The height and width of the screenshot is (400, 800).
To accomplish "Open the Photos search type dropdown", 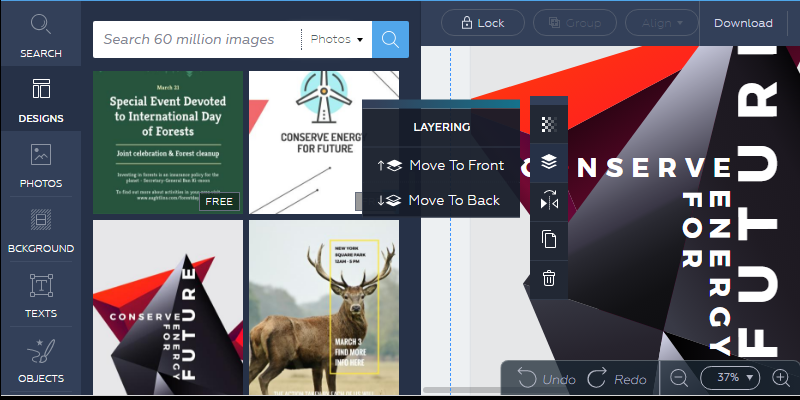I will coord(337,40).
